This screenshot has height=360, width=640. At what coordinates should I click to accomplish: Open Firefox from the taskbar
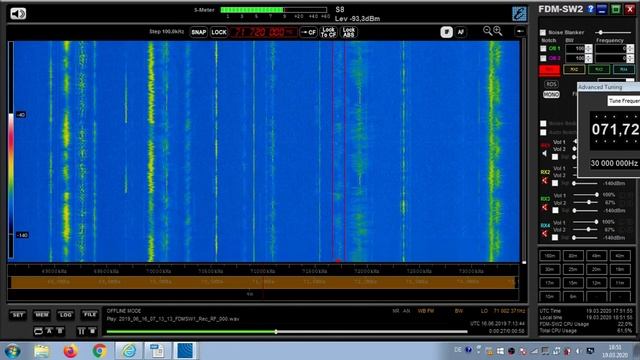(70, 351)
